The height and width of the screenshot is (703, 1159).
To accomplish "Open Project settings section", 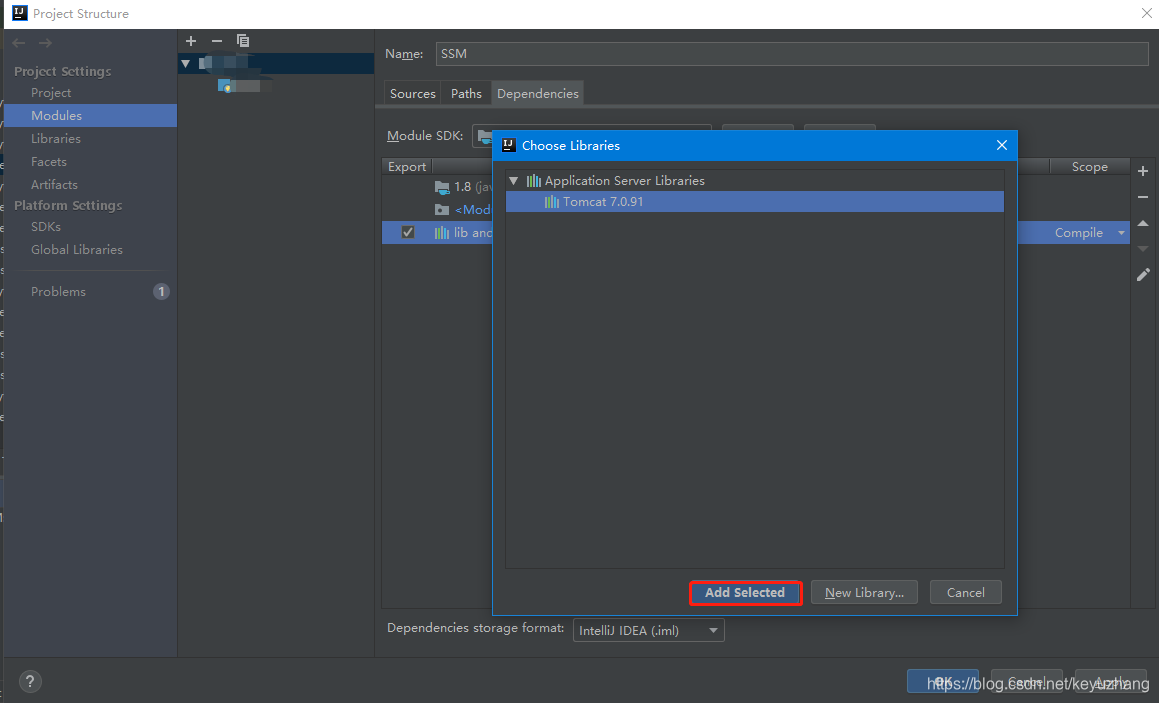I will 51,92.
